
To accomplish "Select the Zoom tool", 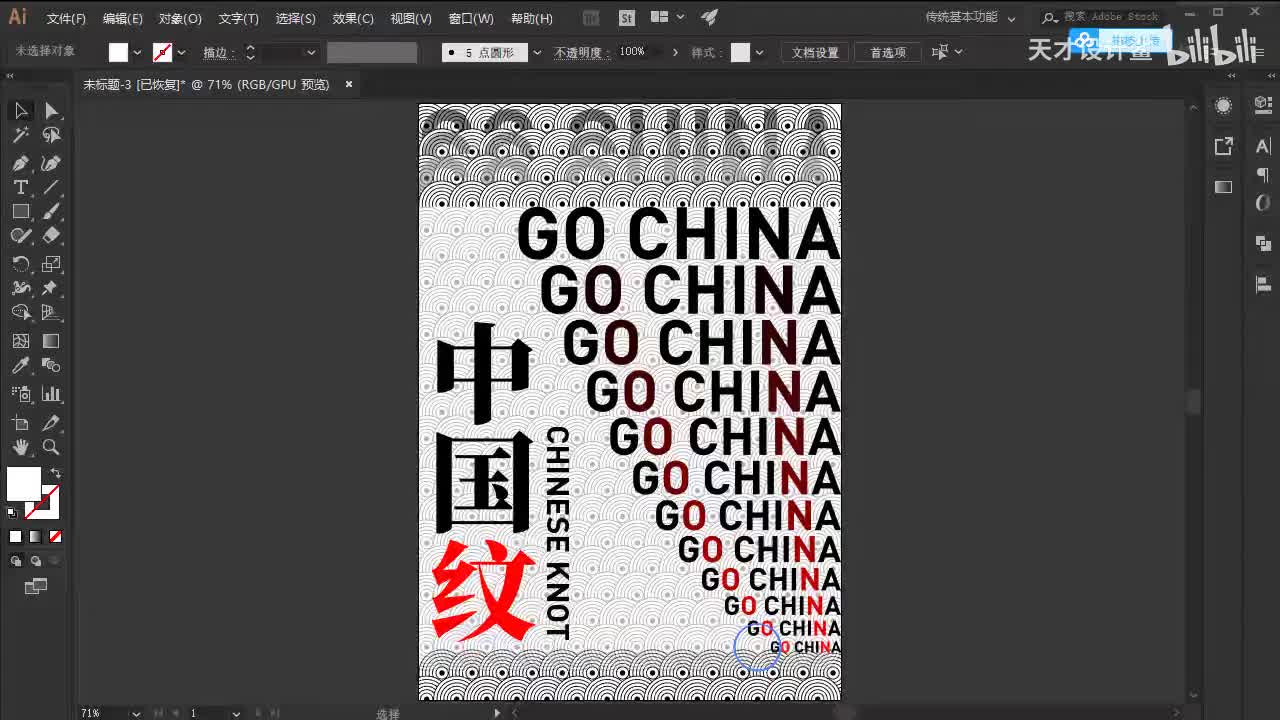I will 51,447.
